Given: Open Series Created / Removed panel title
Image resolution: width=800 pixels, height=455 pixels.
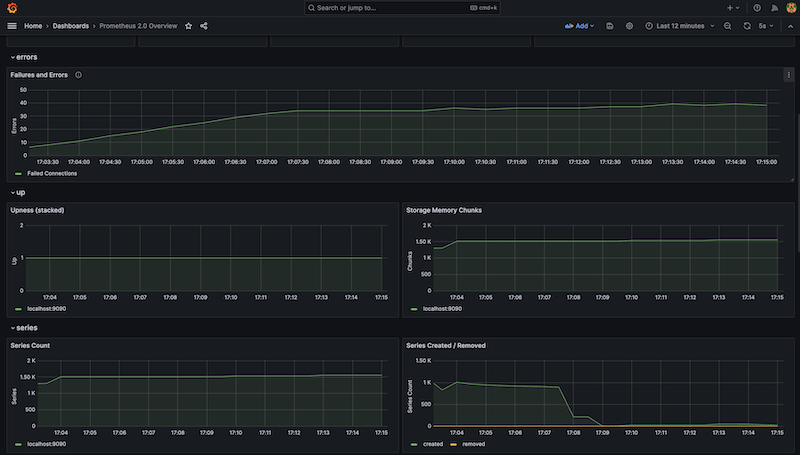Looking at the screenshot, I should (x=446, y=345).
